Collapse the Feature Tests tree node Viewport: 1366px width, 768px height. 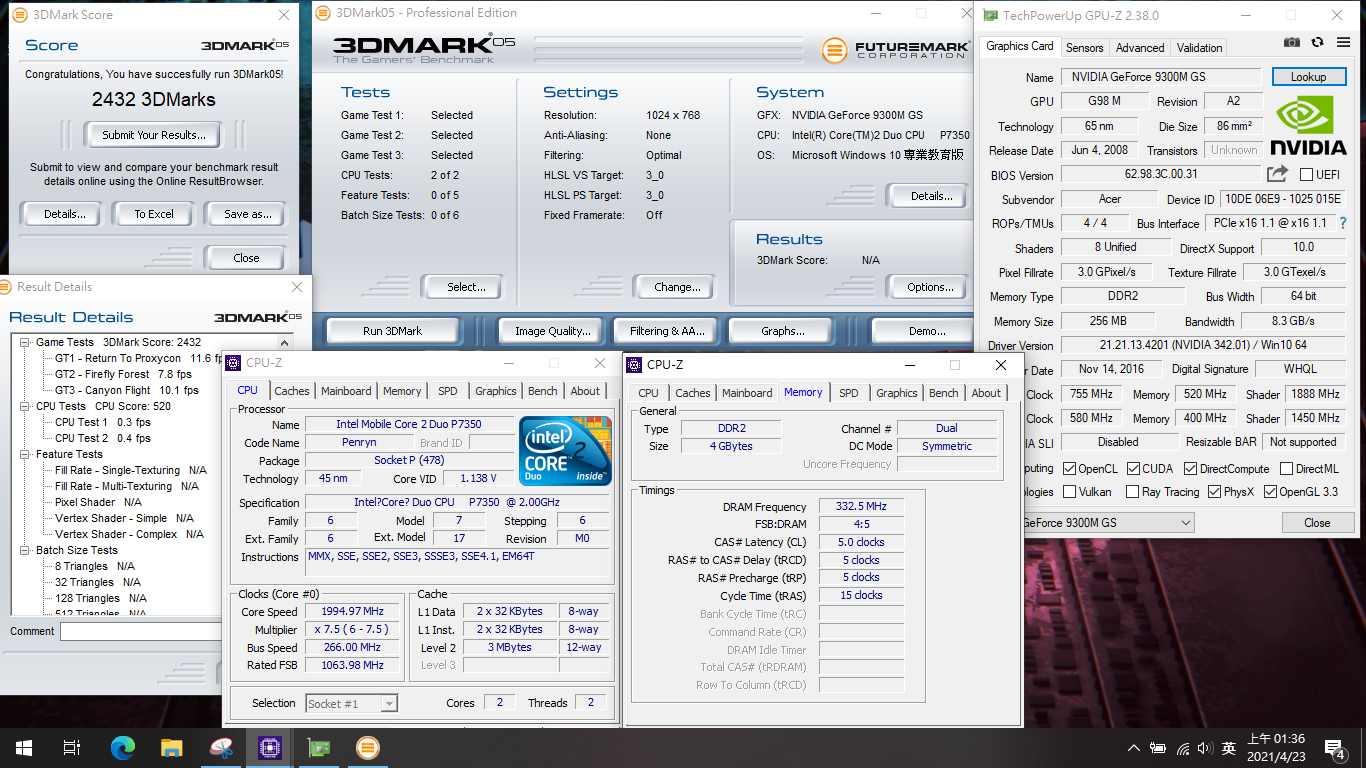click(25, 454)
